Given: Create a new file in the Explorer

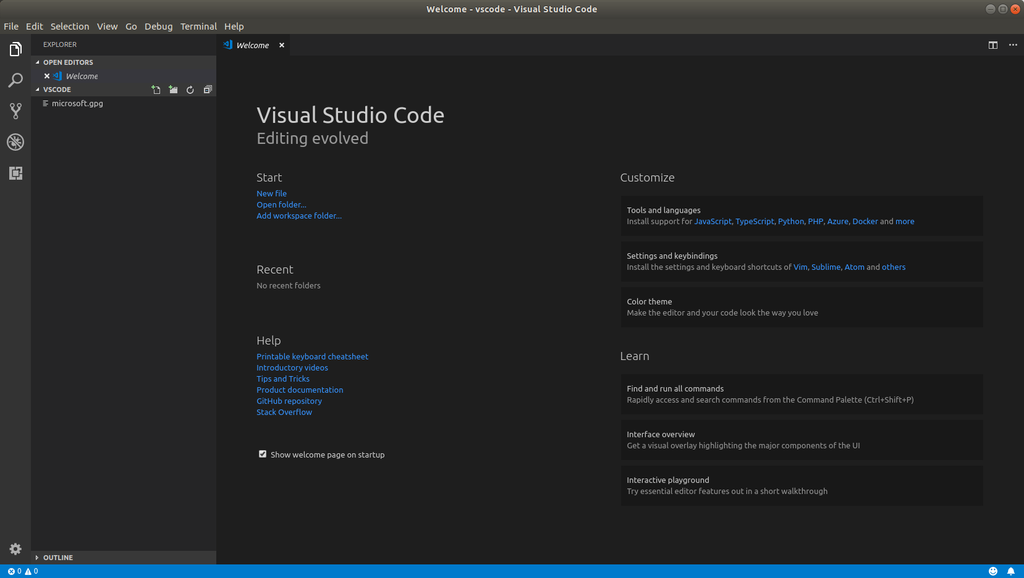Looking at the screenshot, I should tap(156, 89).
